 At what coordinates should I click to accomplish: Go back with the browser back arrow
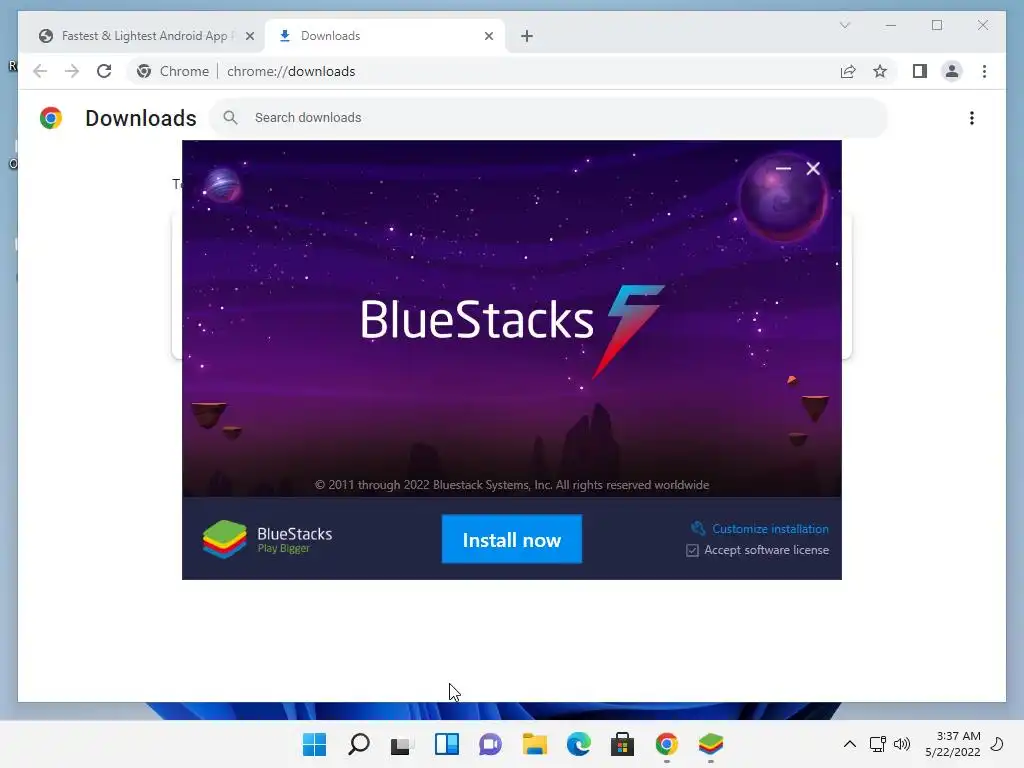(x=40, y=71)
